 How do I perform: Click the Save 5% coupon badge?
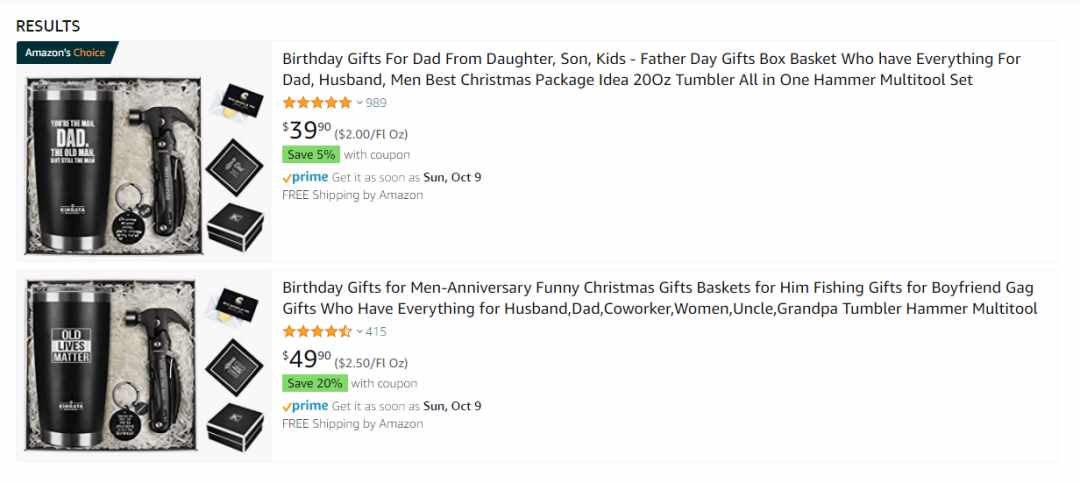(x=311, y=154)
